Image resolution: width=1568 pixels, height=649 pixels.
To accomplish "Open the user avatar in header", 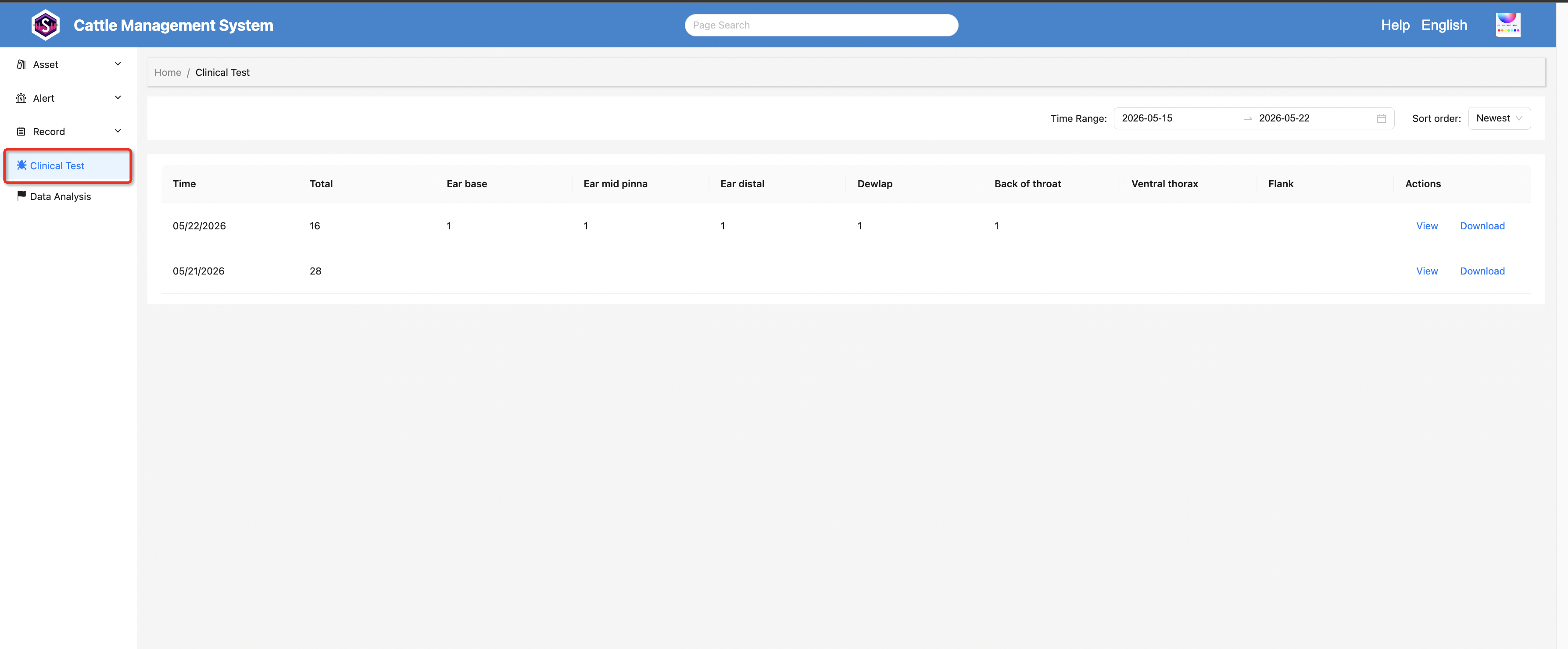I will pos(1508,25).
